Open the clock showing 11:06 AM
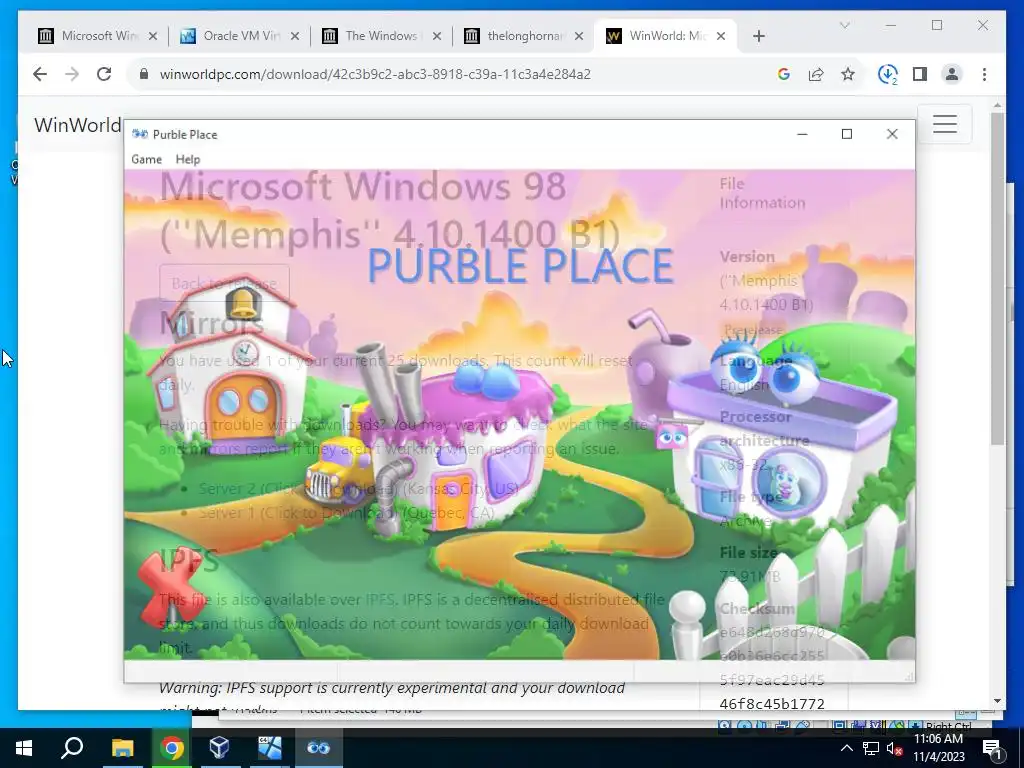Viewport: 1024px width, 768px height. [938, 748]
